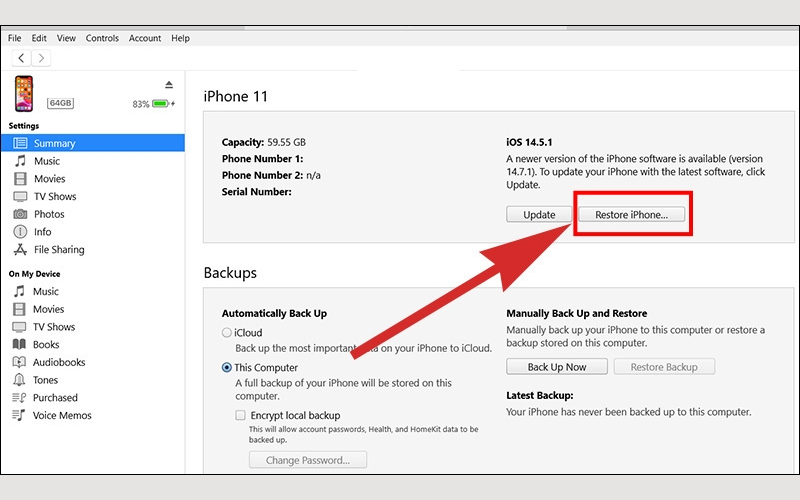The width and height of the screenshot is (800, 500).
Task: Click the eject iPhone icon
Action: (x=169, y=84)
